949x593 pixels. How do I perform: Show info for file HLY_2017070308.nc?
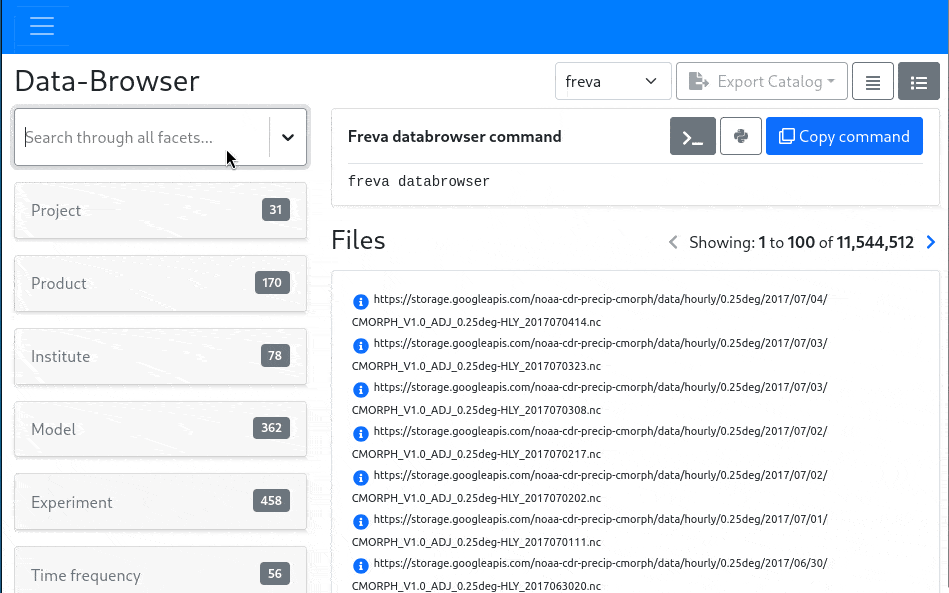[x=361, y=390]
